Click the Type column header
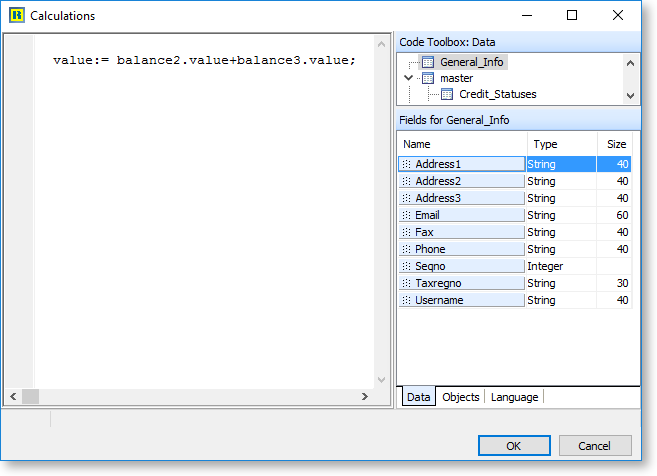 [561, 144]
